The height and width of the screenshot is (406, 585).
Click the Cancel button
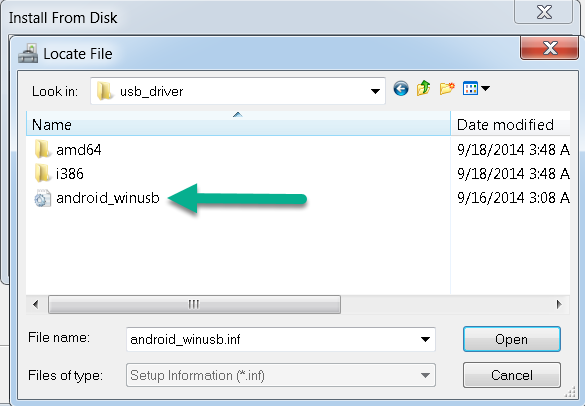[512, 375]
